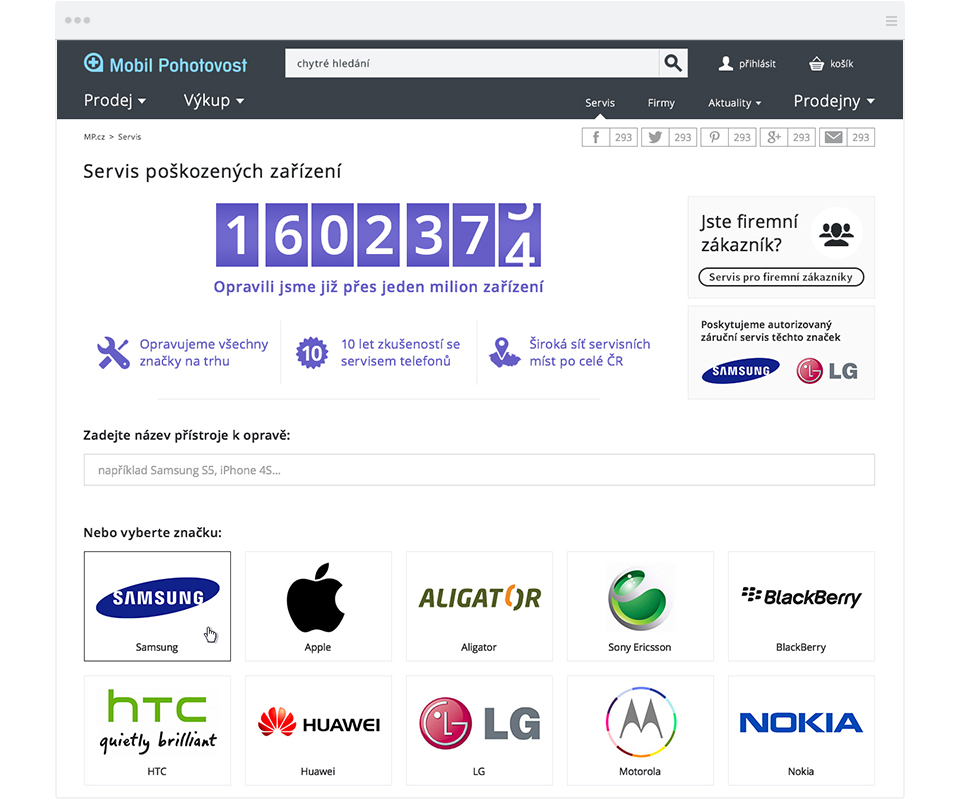Screen dimensions: 960x799
Task: Click the Pinterest share icon
Action: coord(714,137)
